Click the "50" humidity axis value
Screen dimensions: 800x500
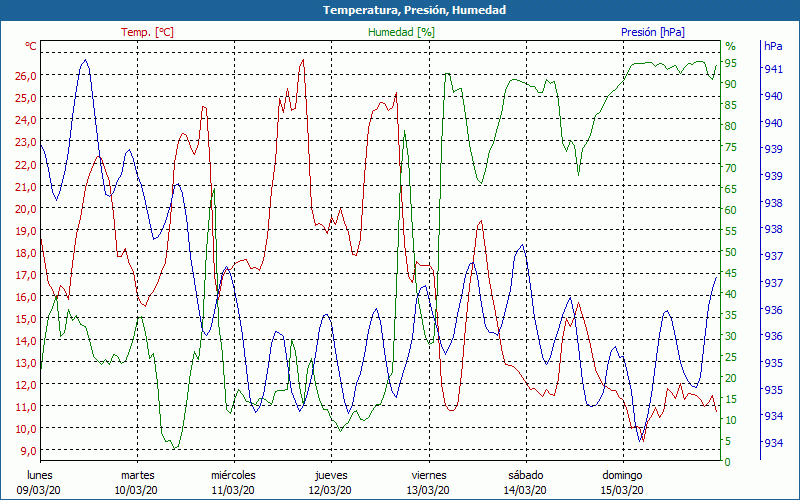click(731, 252)
